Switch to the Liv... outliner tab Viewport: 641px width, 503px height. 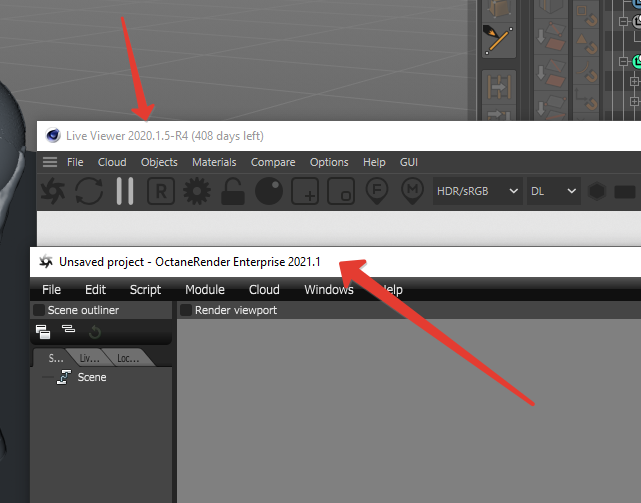(x=90, y=358)
